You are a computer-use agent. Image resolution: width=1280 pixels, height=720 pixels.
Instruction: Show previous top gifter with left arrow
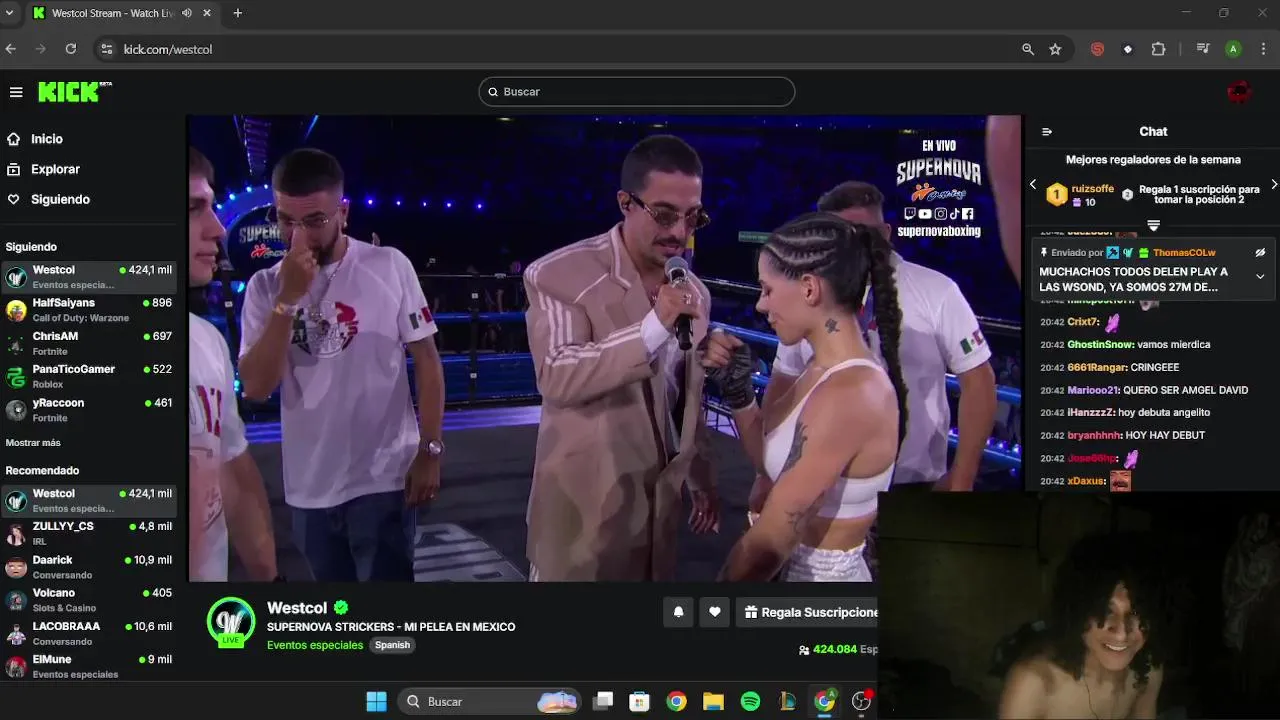click(x=1033, y=185)
